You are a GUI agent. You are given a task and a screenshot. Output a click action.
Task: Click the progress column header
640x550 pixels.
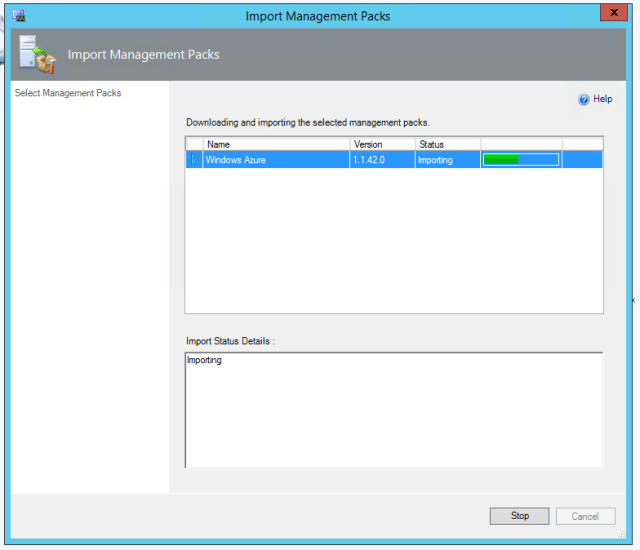pyautogui.click(x=520, y=144)
